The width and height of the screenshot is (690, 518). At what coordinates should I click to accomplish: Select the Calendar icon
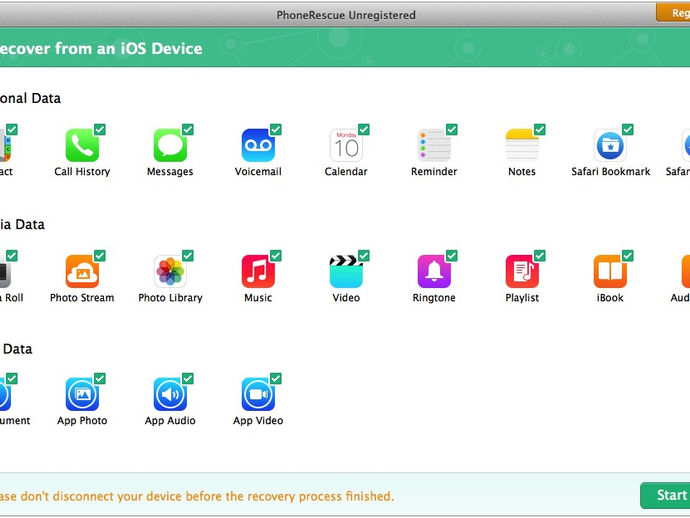[x=346, y=145]
